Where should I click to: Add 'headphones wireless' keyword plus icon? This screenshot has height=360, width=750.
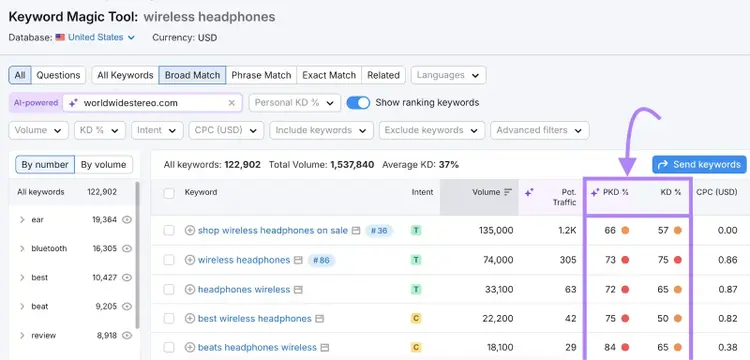pos(190,290)
